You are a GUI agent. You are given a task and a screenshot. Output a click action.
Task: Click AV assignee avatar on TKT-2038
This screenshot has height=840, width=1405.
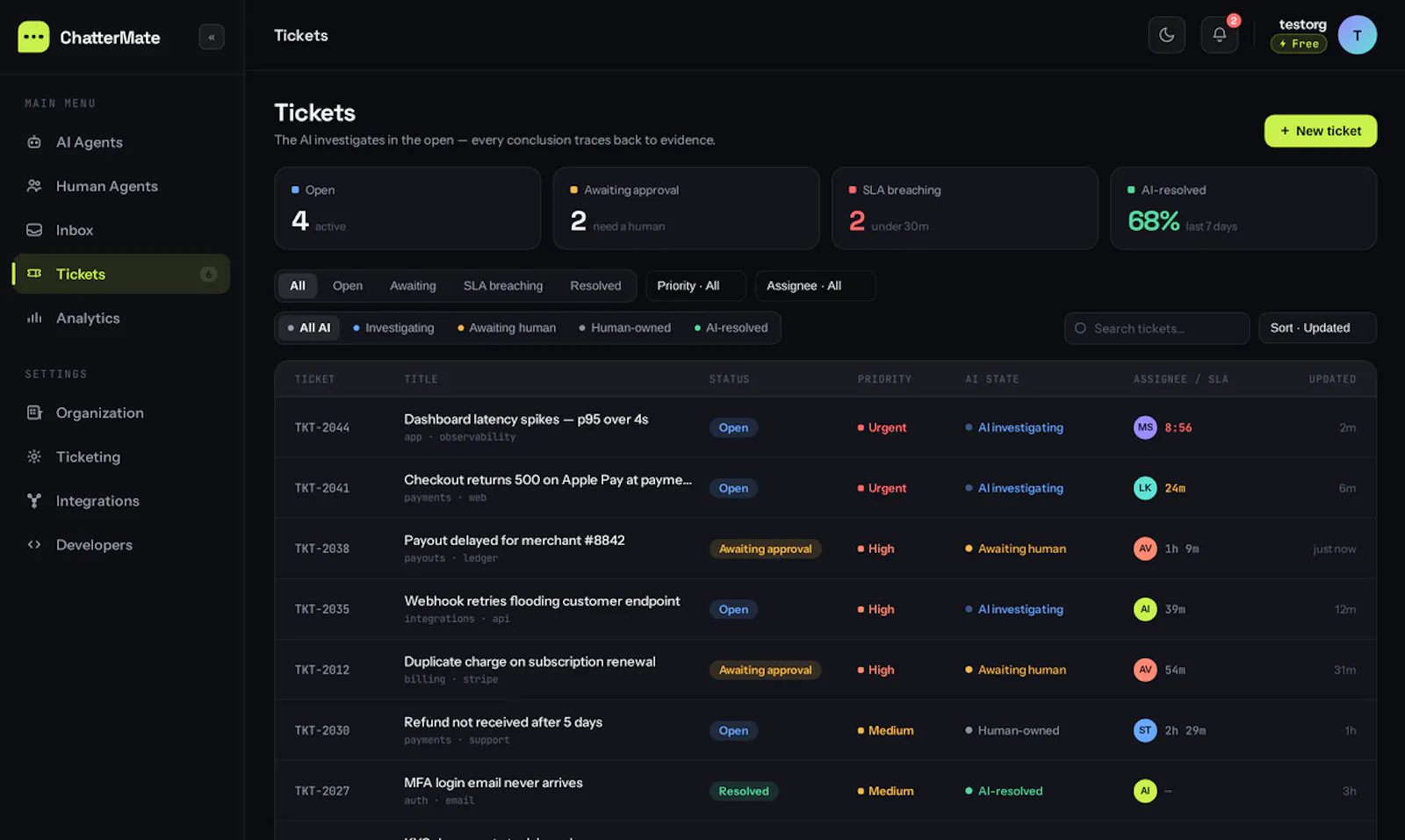point(1145,549)
